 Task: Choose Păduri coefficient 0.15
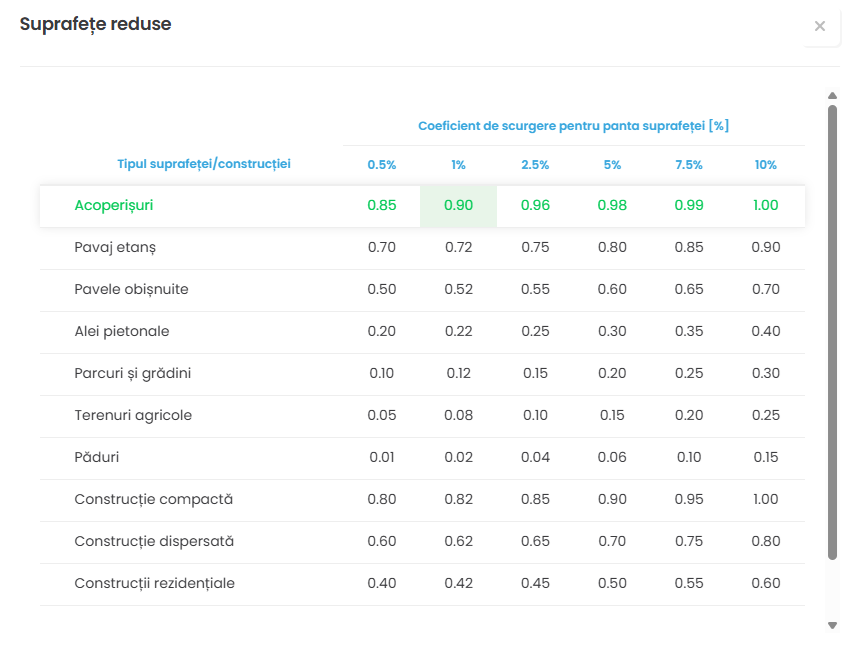click(765, 457)
